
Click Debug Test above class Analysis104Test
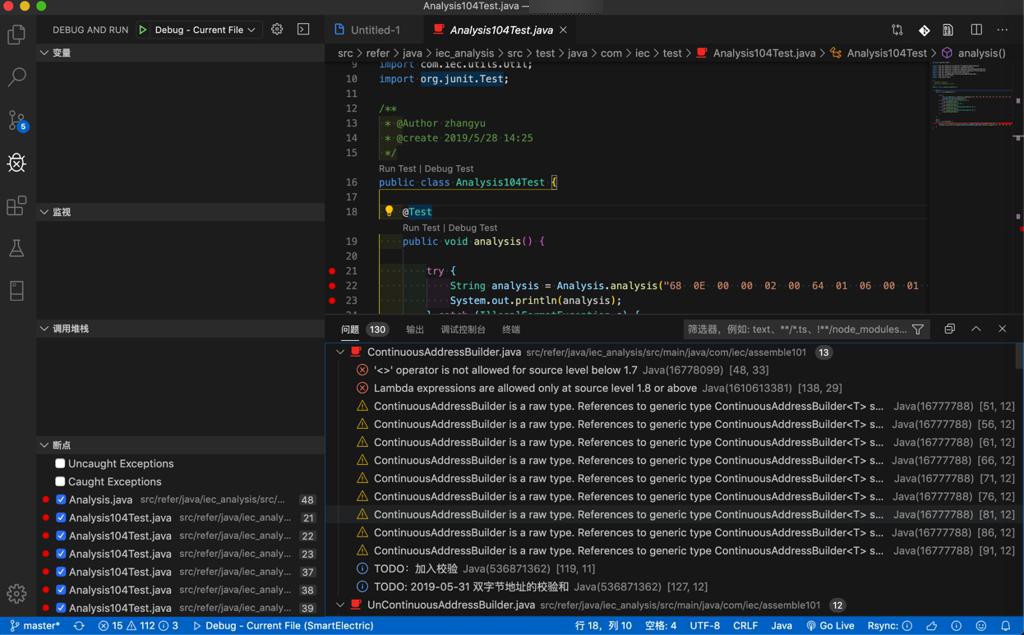[449, 169]
